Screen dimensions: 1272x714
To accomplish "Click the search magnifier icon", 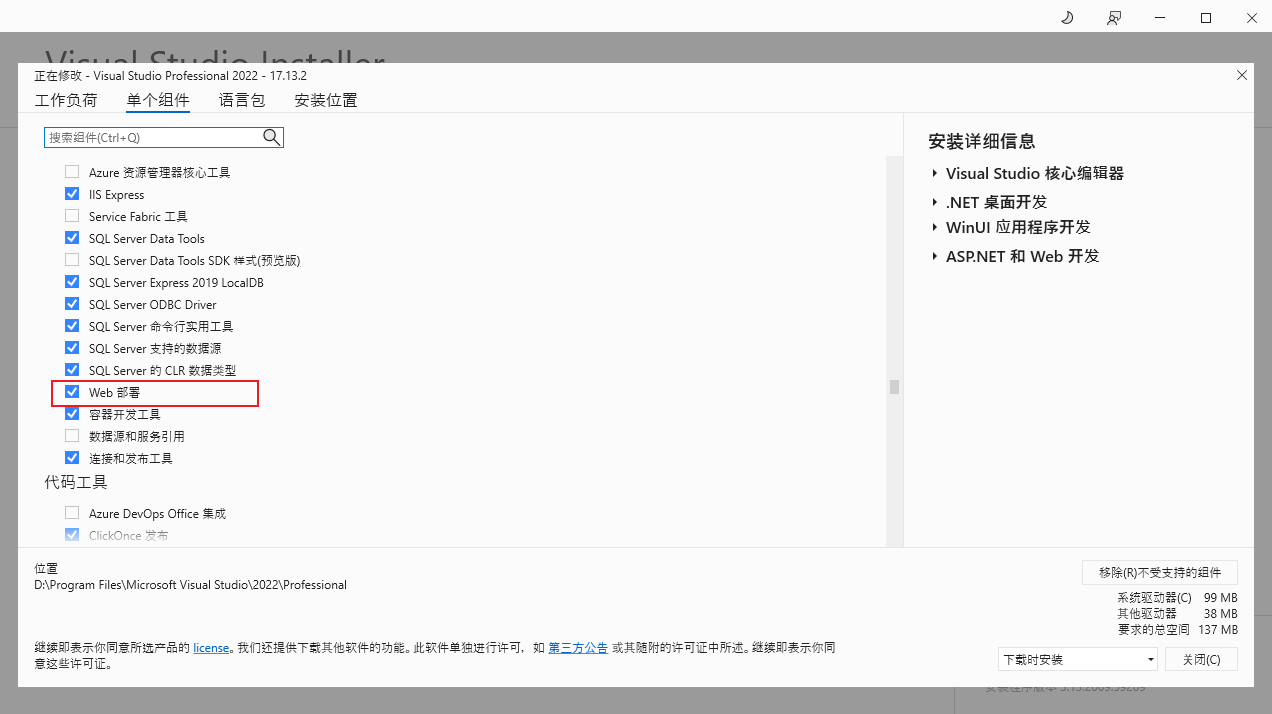I will coord(271,137).
